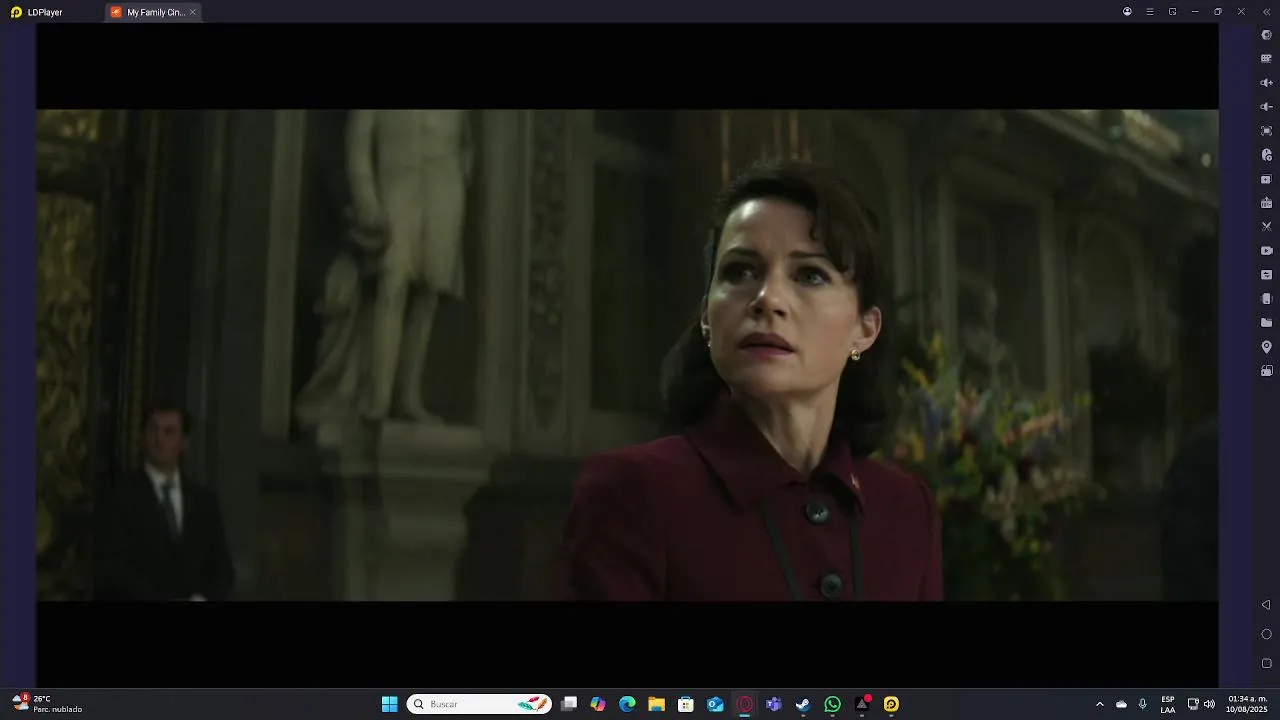This screenshot has height=720, width=1280.
Task: Open Steam from taskbar
Action: [x=803, y=704]
